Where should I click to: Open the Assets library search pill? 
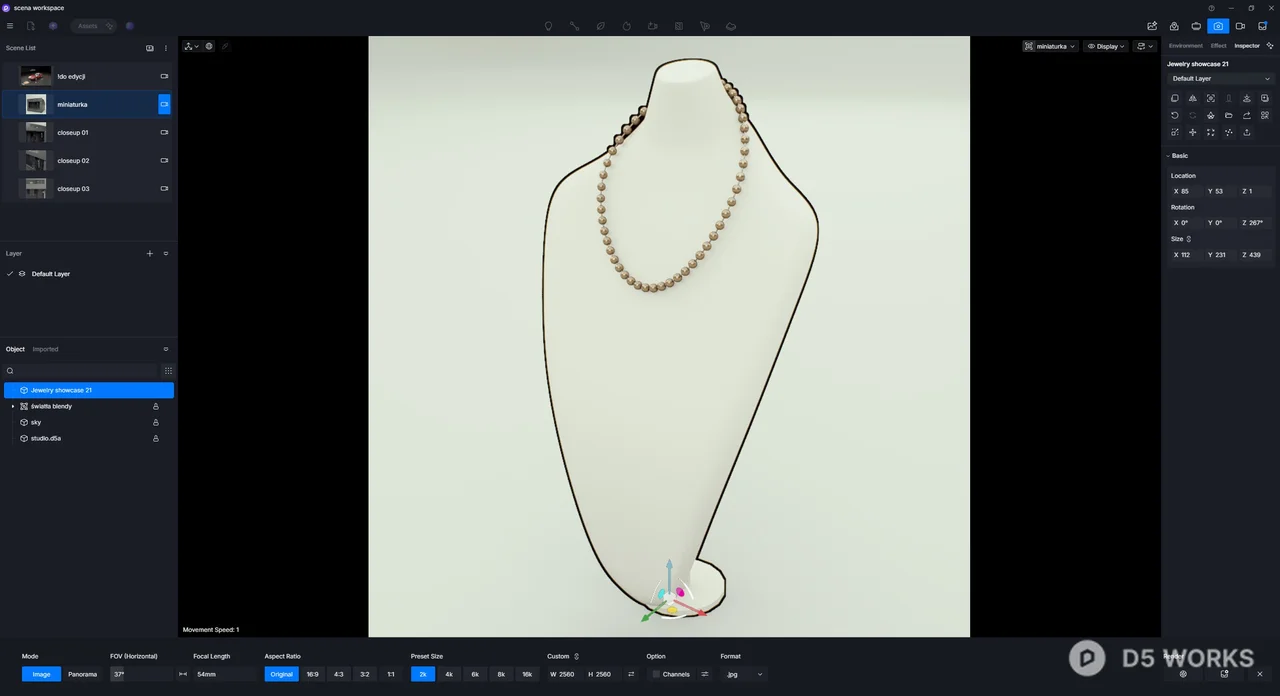coord(94,26)
